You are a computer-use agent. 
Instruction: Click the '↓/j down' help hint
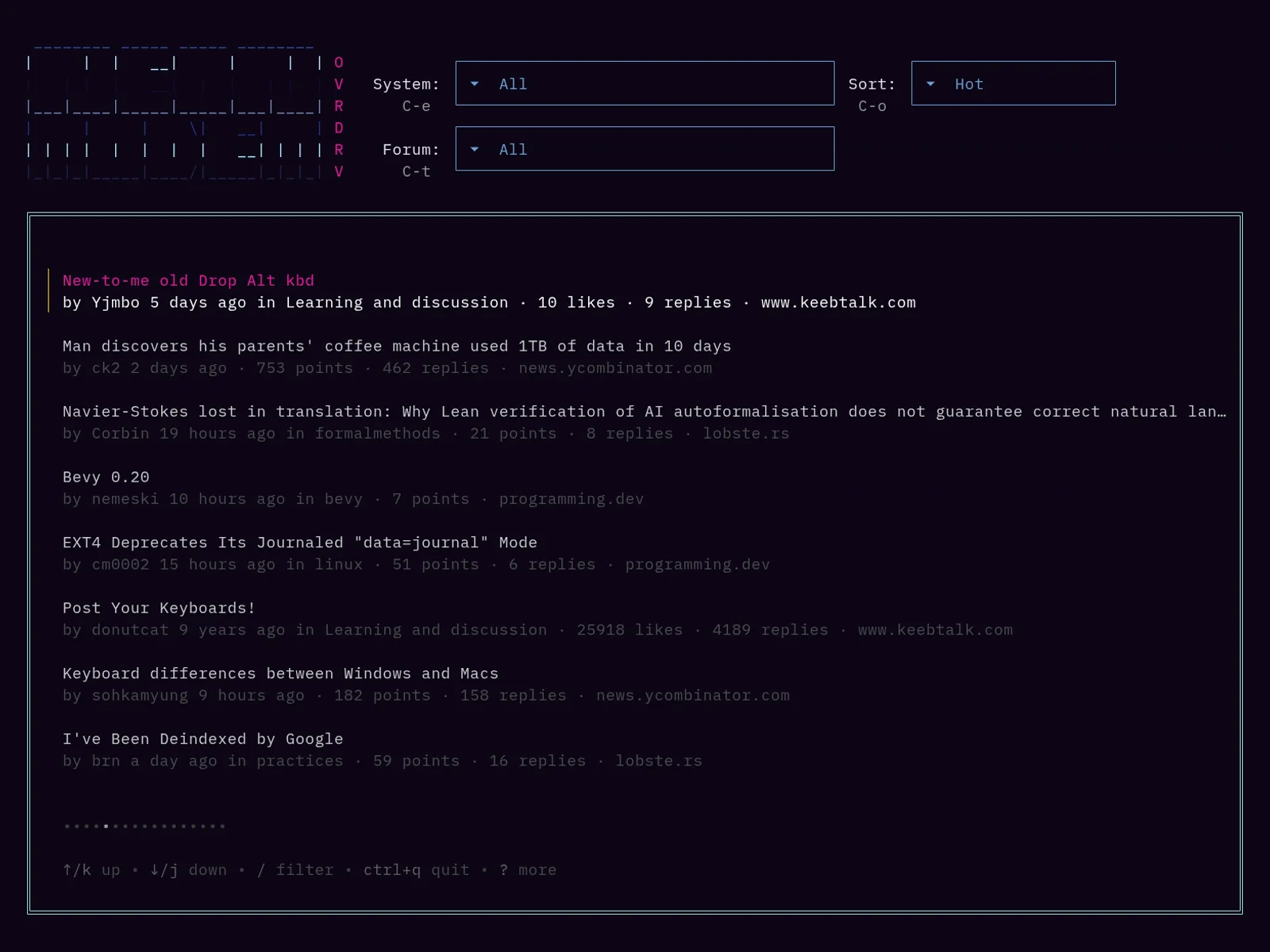189,870
